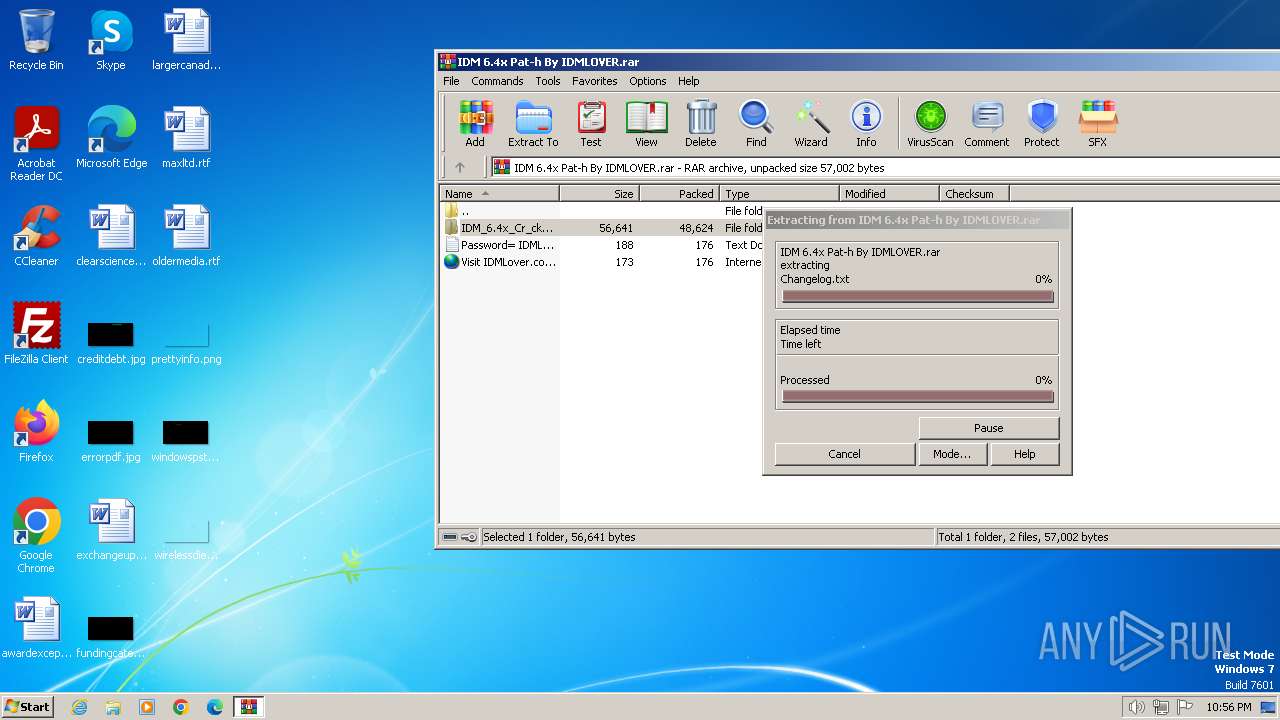Image resolution: width=1280 pixels, height=720 pixels.
Task: Click the Start button
Action: pos(28,707)
